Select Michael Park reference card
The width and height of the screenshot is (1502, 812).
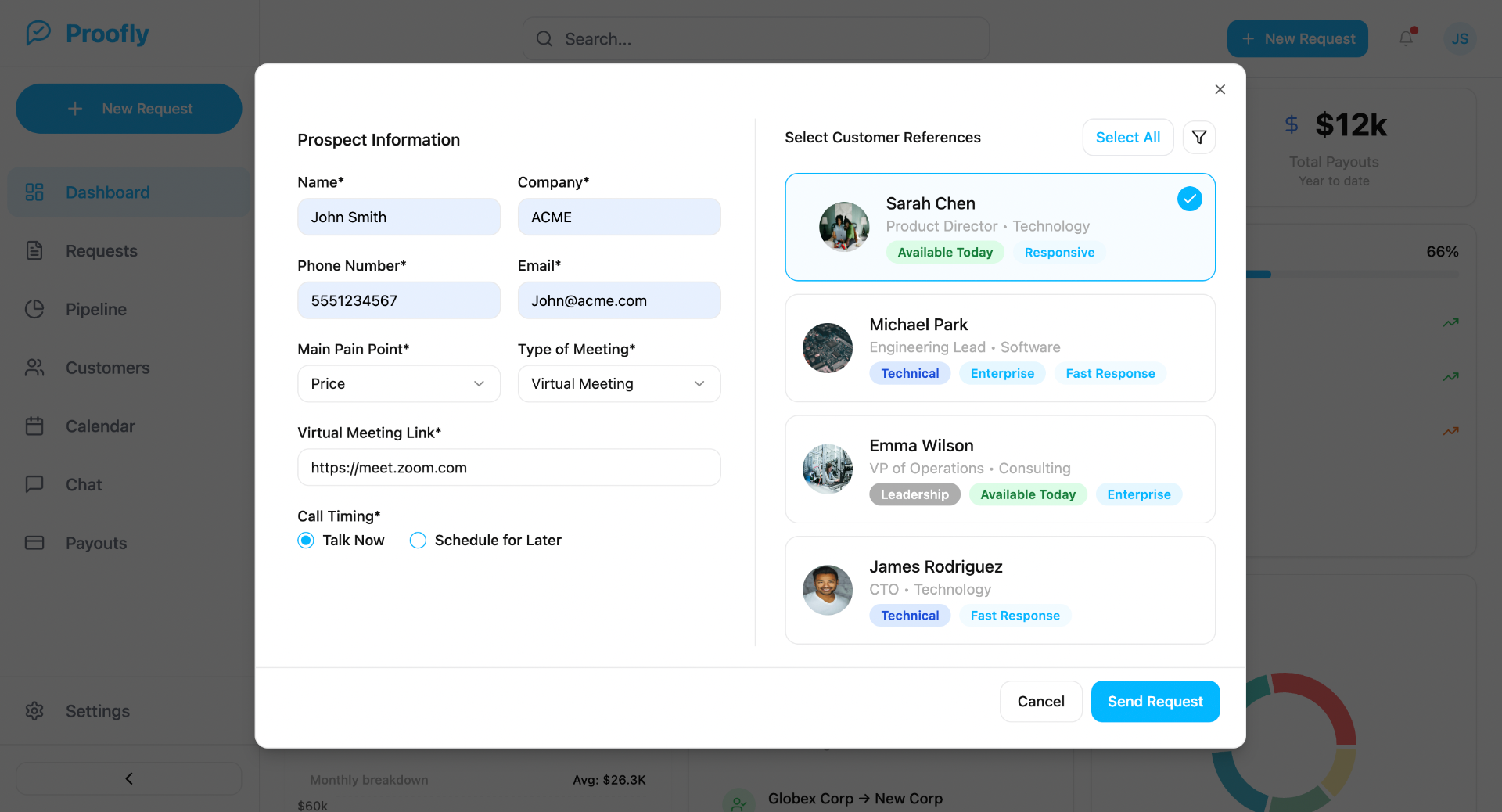click(1000, 348)
